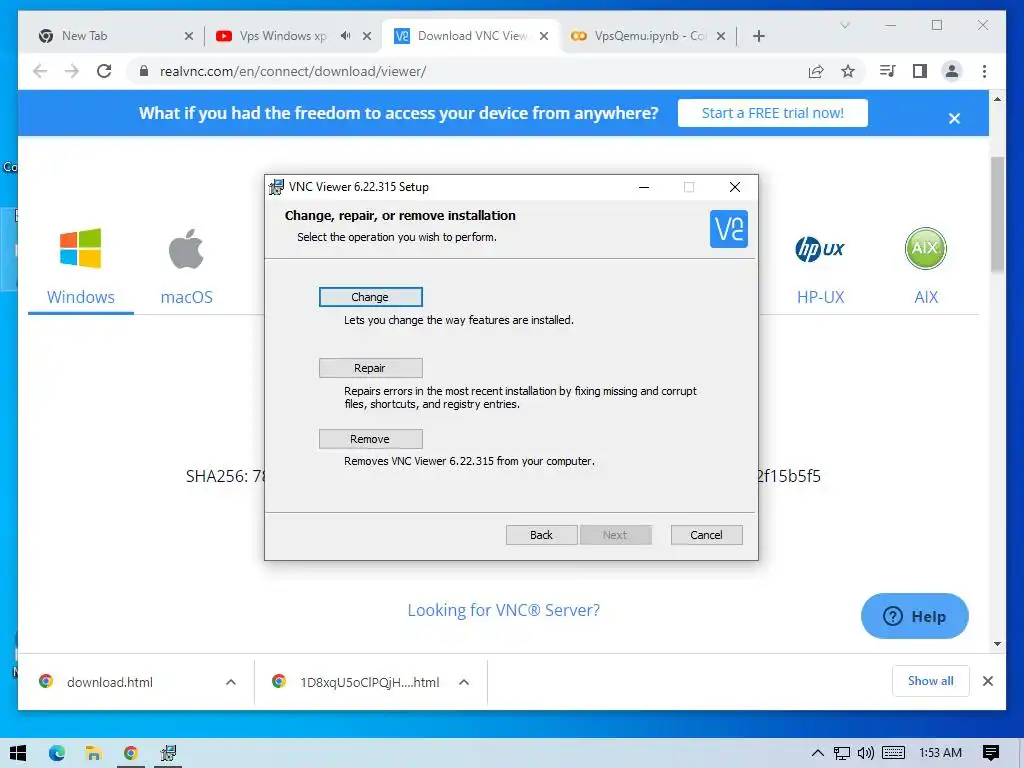Expand download.html options chevron
Screen dimensions: 1024x768
coord(231,682)
